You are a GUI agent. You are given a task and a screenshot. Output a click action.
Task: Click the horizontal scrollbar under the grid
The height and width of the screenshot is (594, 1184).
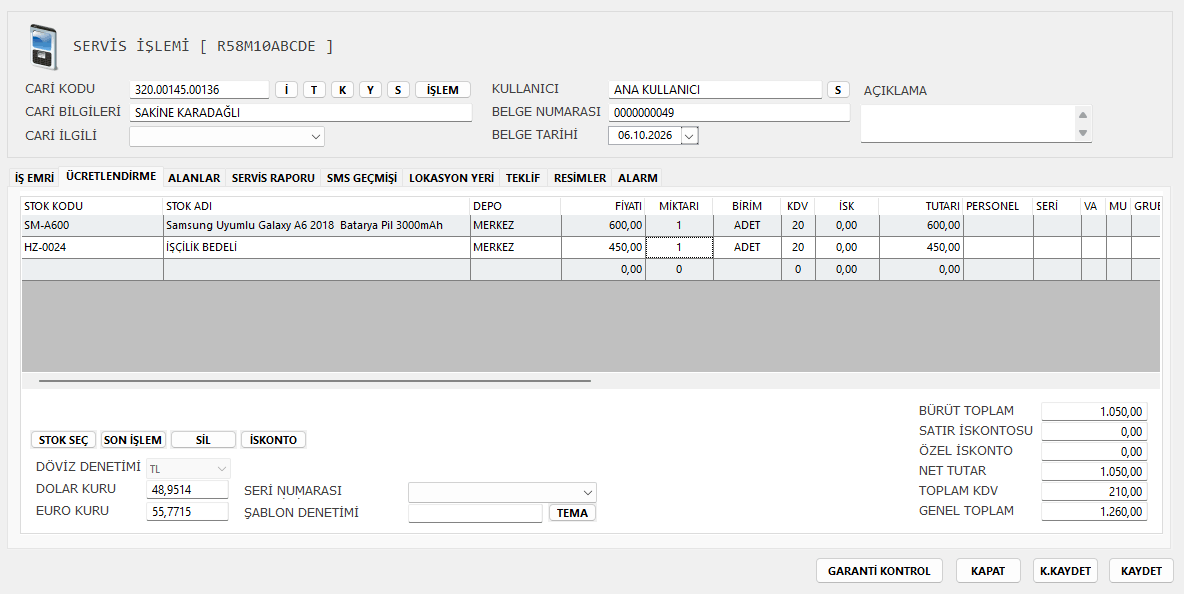point(315,381)
